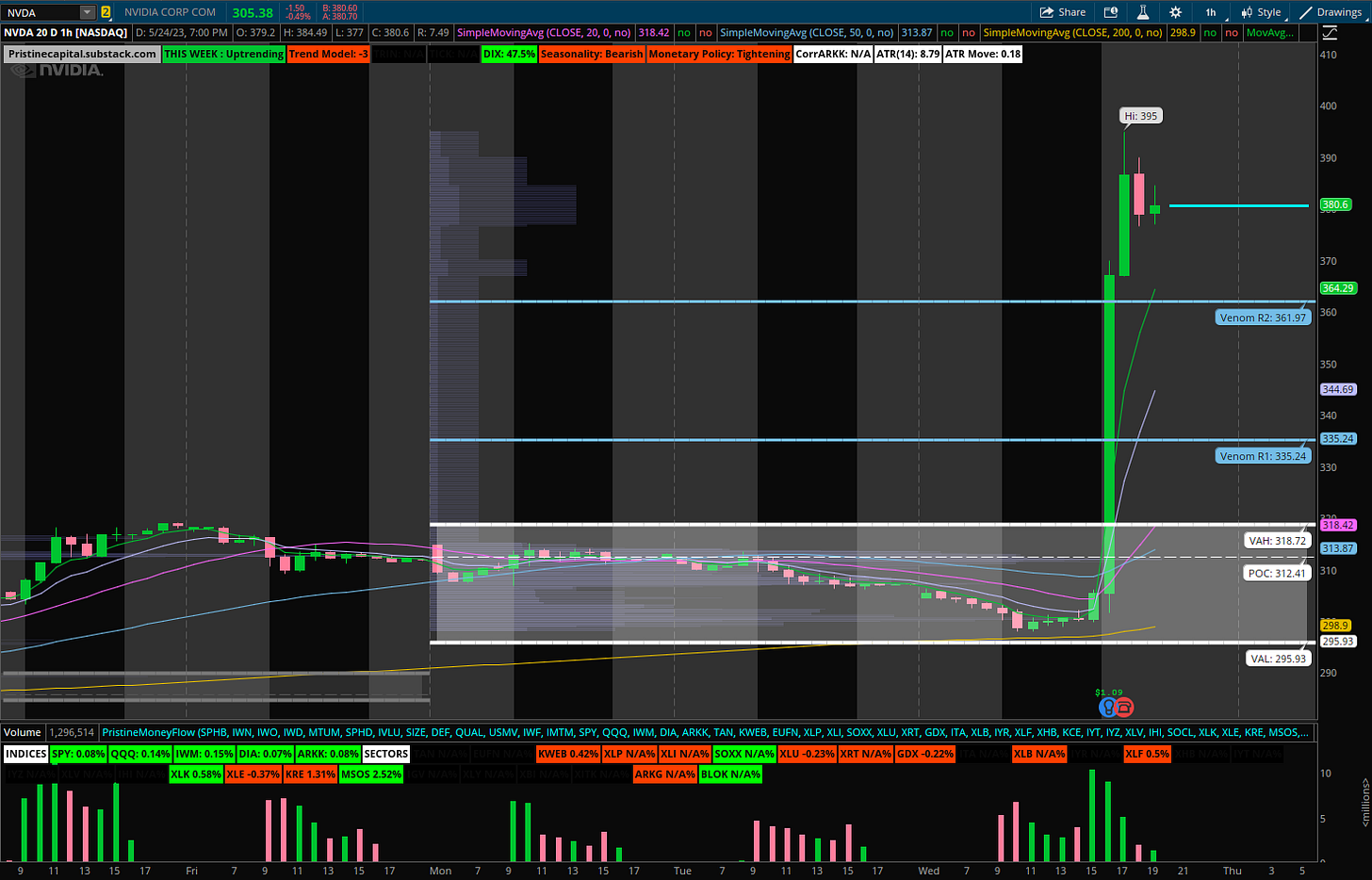1372x880 pixels.
Task: Click the POC: 312.41 label
Action: pyautogui.click(x=1277, y=573)
